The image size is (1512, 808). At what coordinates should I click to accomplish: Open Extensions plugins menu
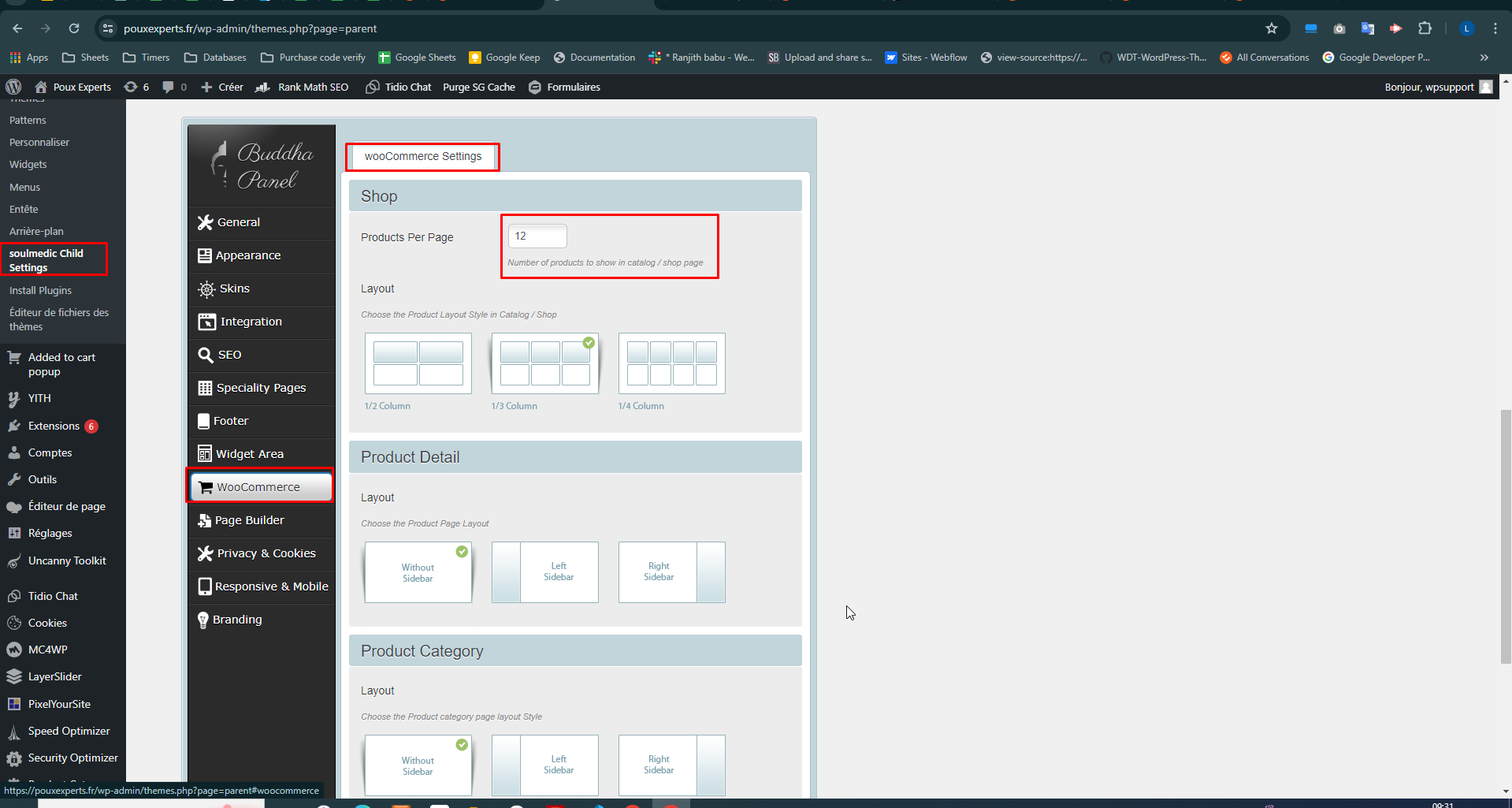coord(54,426)
